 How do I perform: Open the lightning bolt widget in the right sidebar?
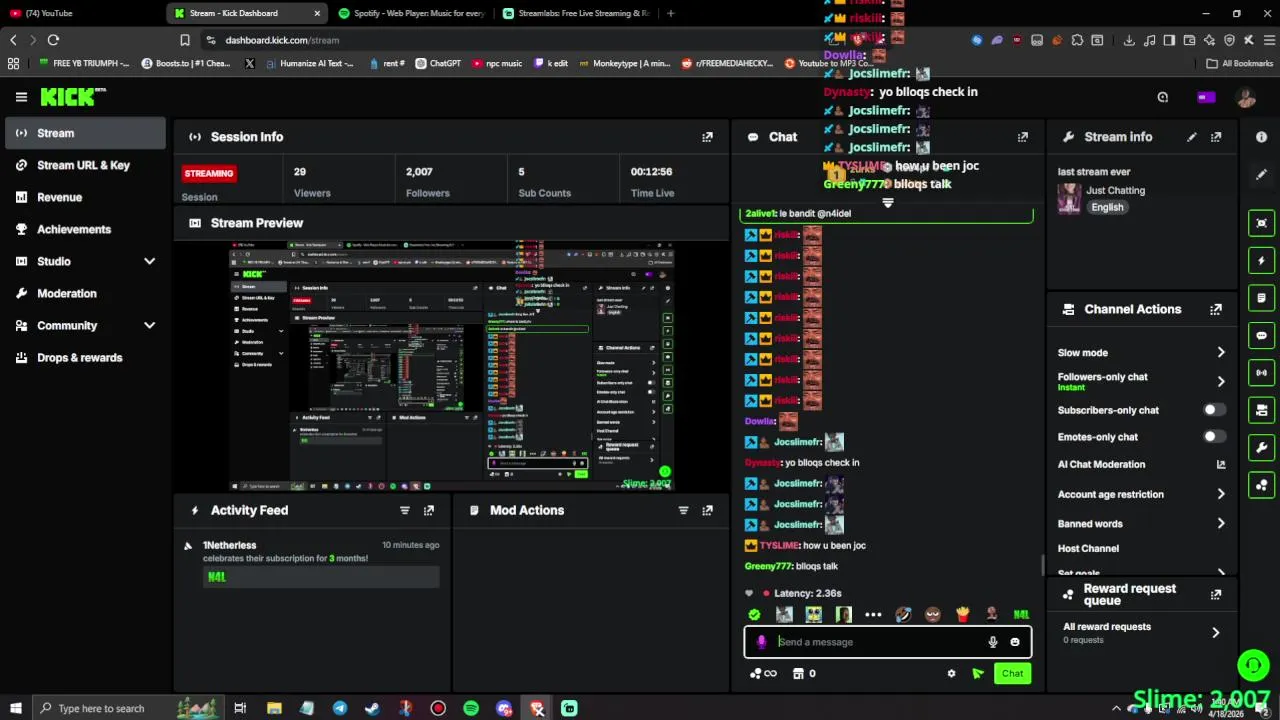(x=1262, y=261)
